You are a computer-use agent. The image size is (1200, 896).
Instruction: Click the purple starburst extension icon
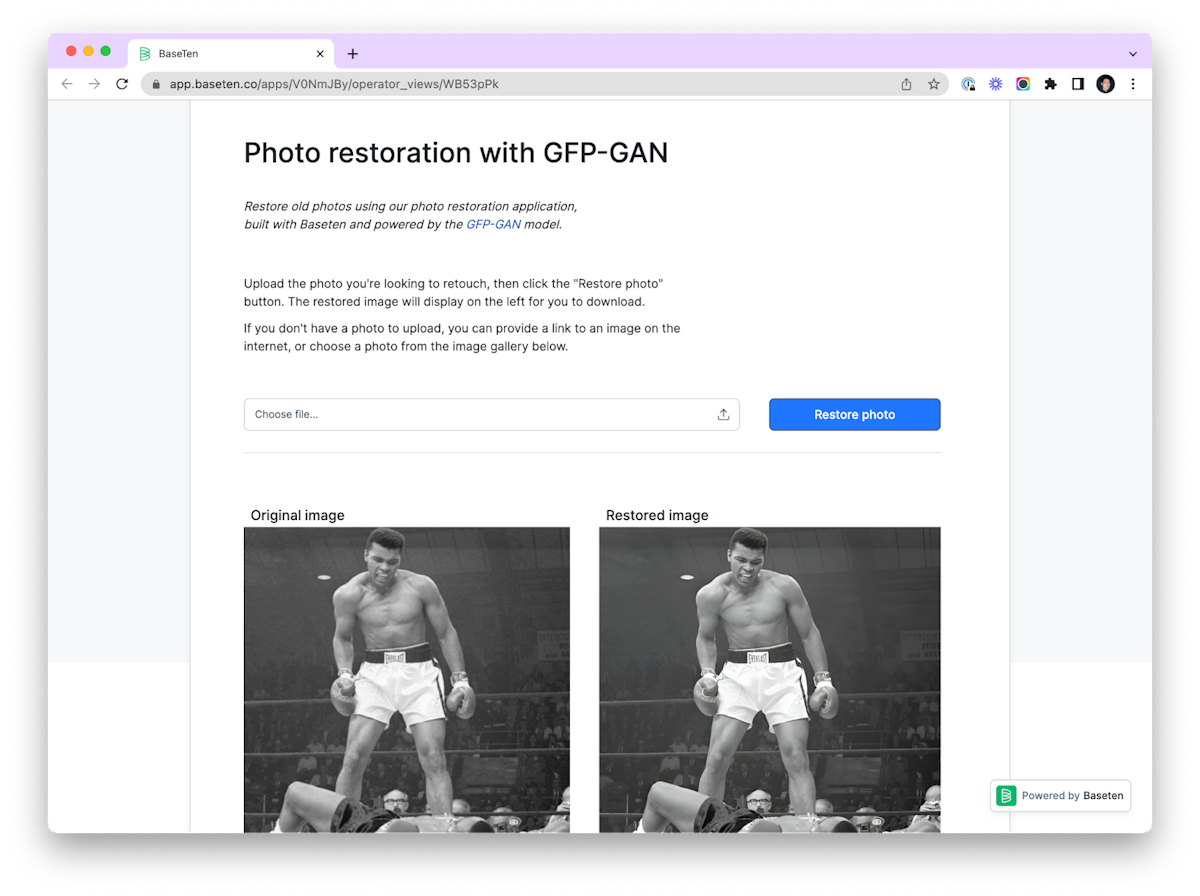[x=996, y=84]
